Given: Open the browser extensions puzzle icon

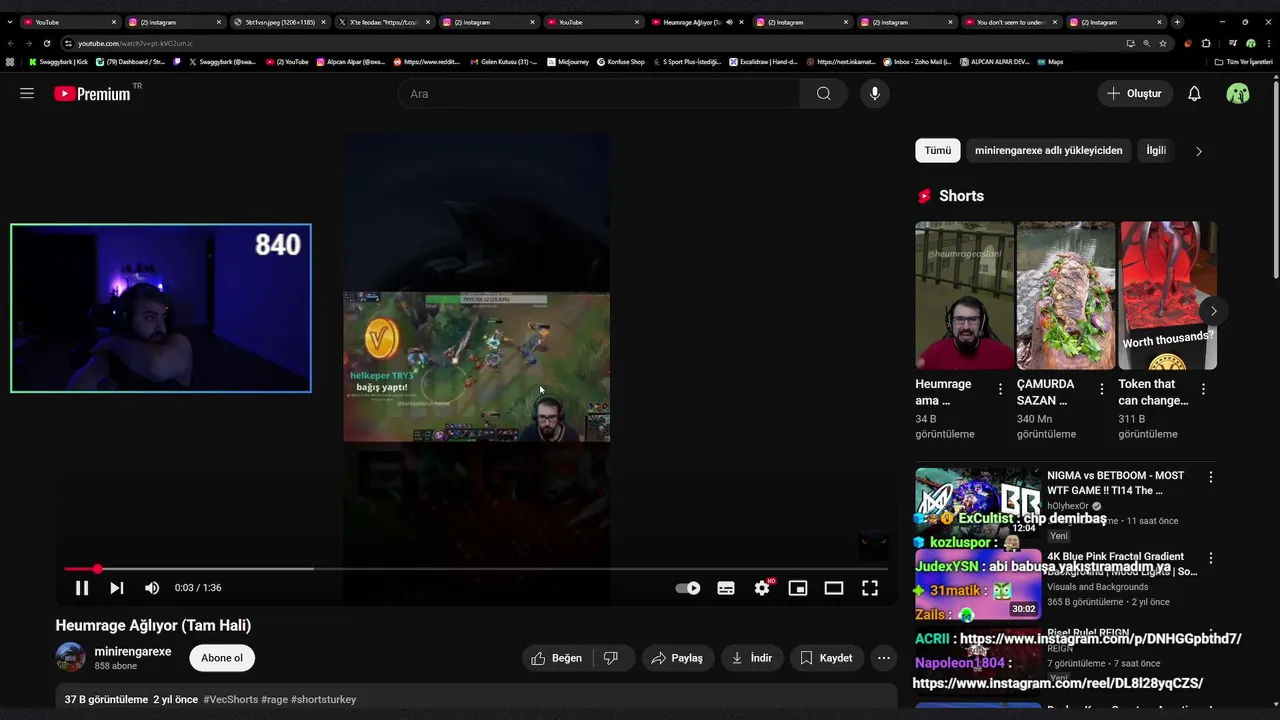Looking at the screenshot, I should pos(1206,43).
